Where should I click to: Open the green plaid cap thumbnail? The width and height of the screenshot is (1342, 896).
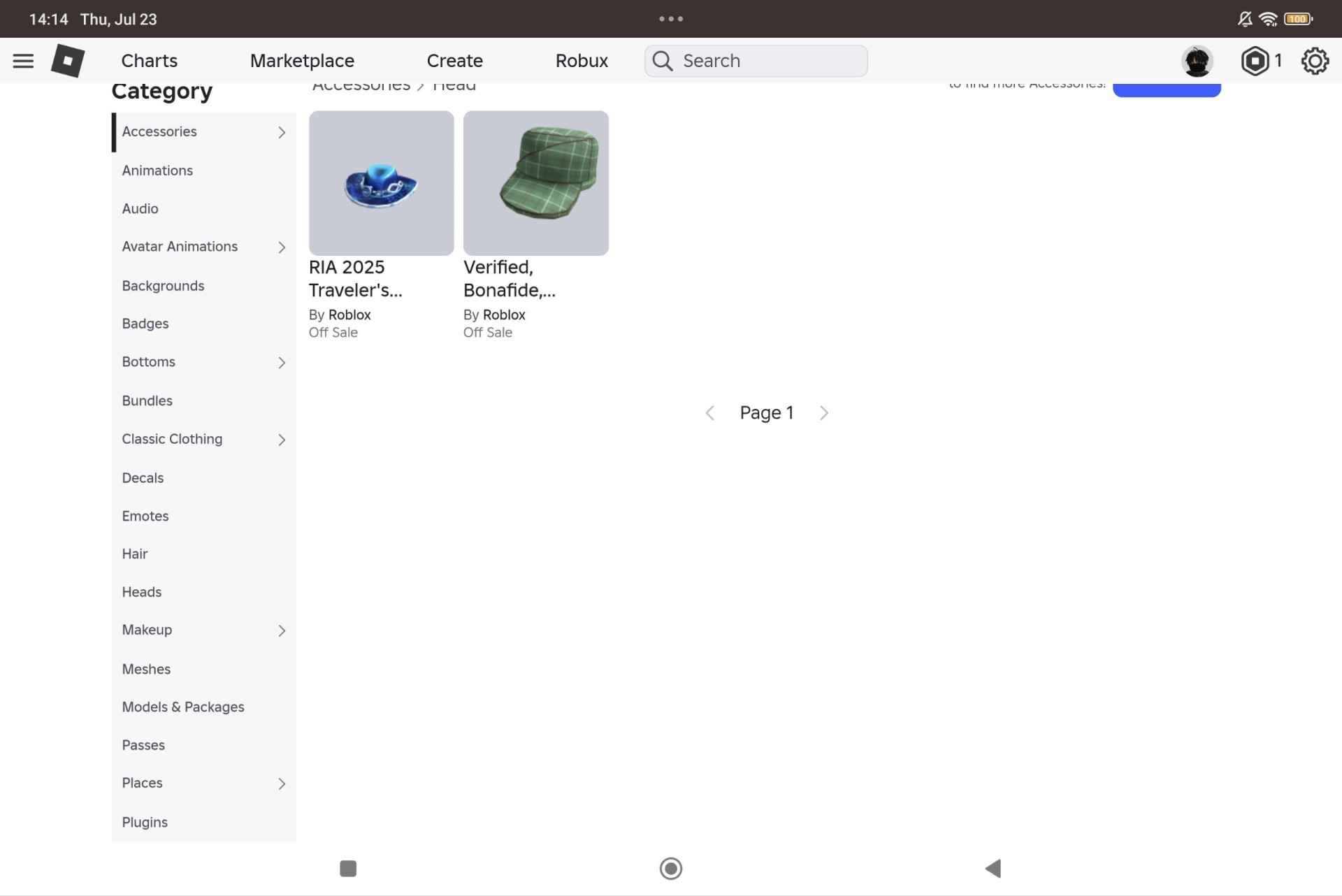point(536,183)
